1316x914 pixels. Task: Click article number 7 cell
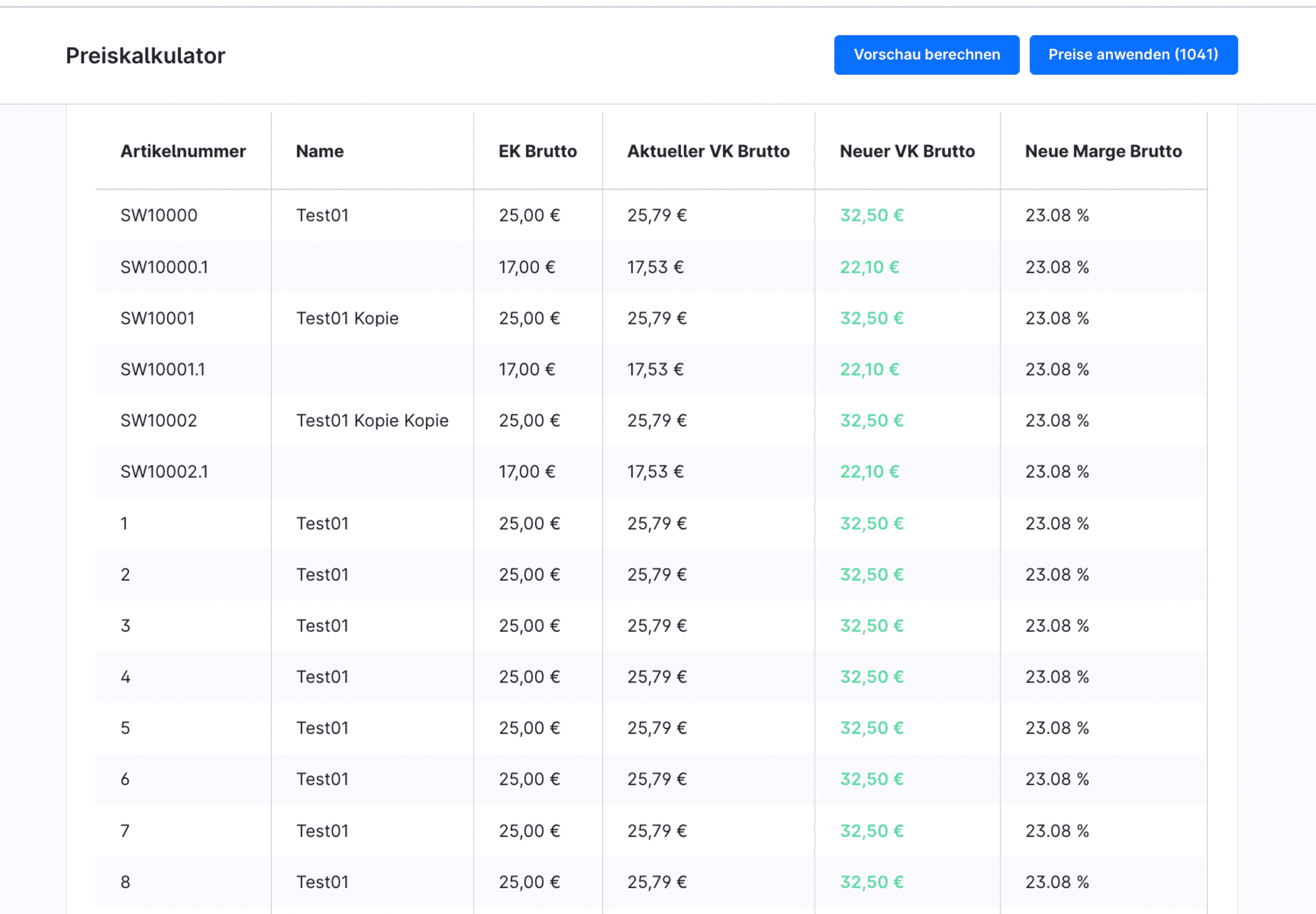point(125,831)
